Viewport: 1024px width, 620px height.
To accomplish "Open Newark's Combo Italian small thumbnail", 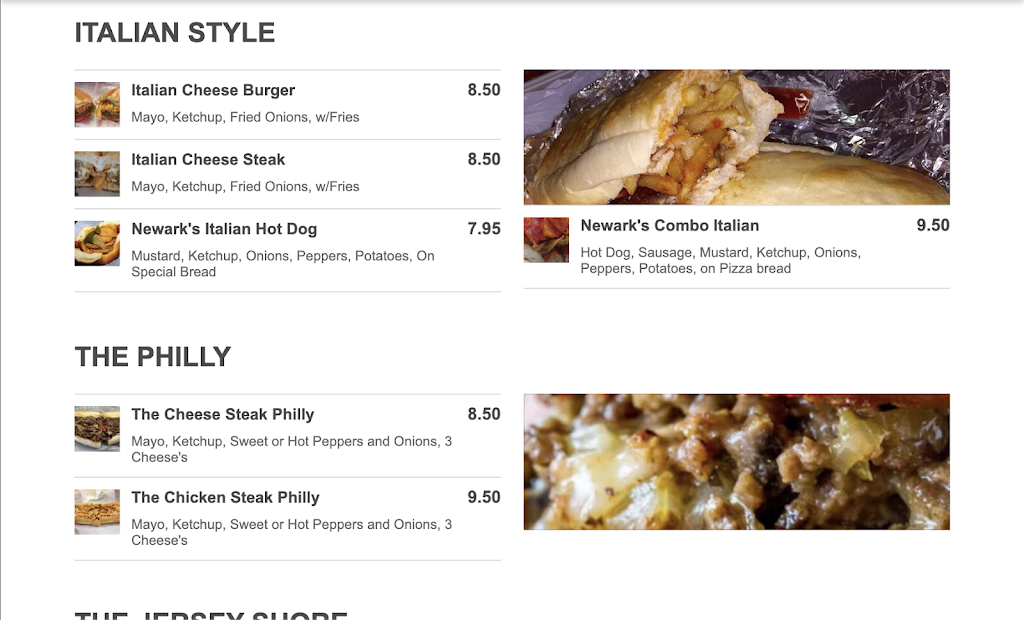I will click(x=546, y=240).
